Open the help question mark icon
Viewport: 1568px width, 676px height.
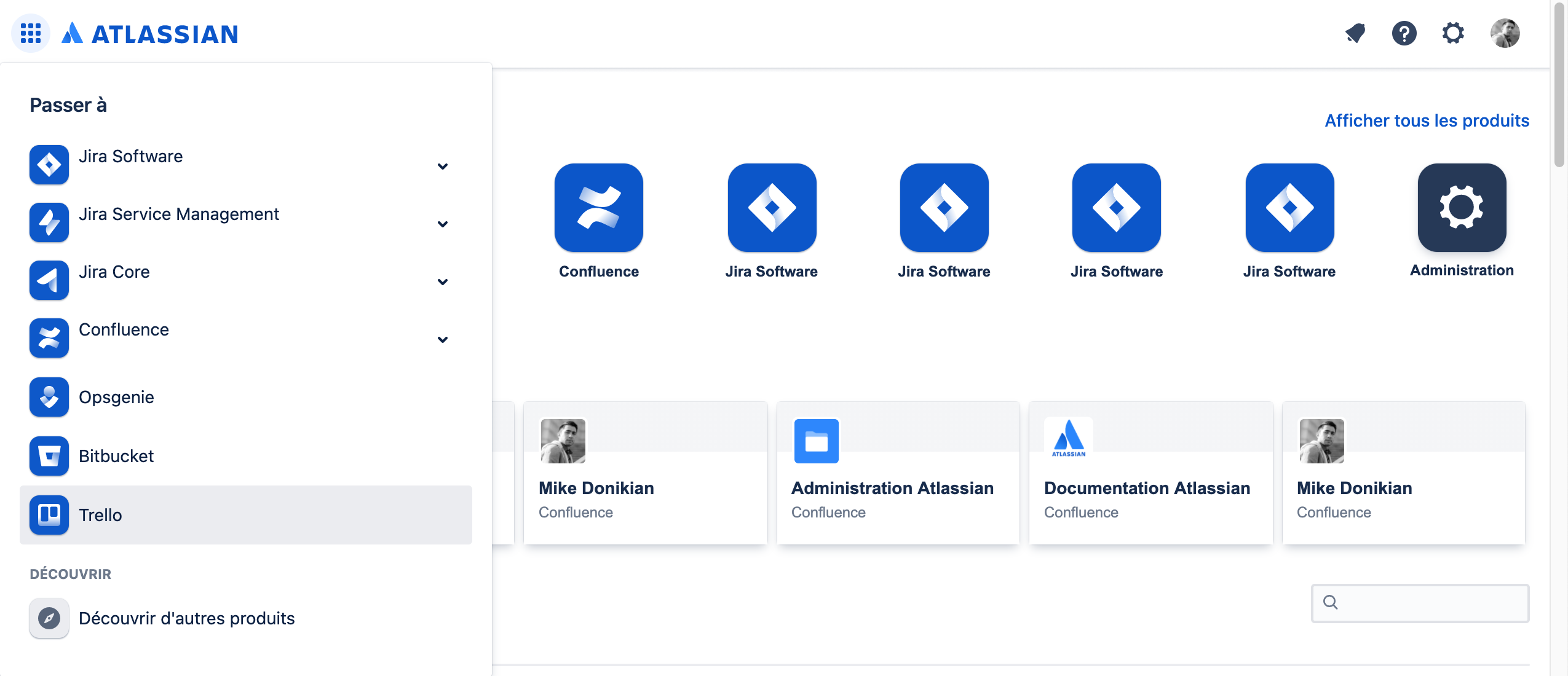1404,33
